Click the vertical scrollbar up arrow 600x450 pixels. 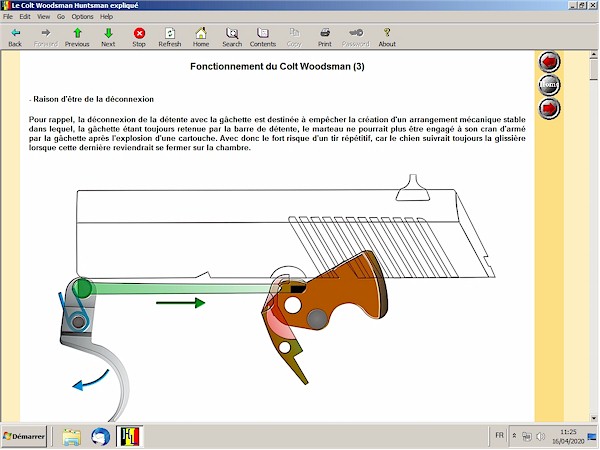pos(594,55)
